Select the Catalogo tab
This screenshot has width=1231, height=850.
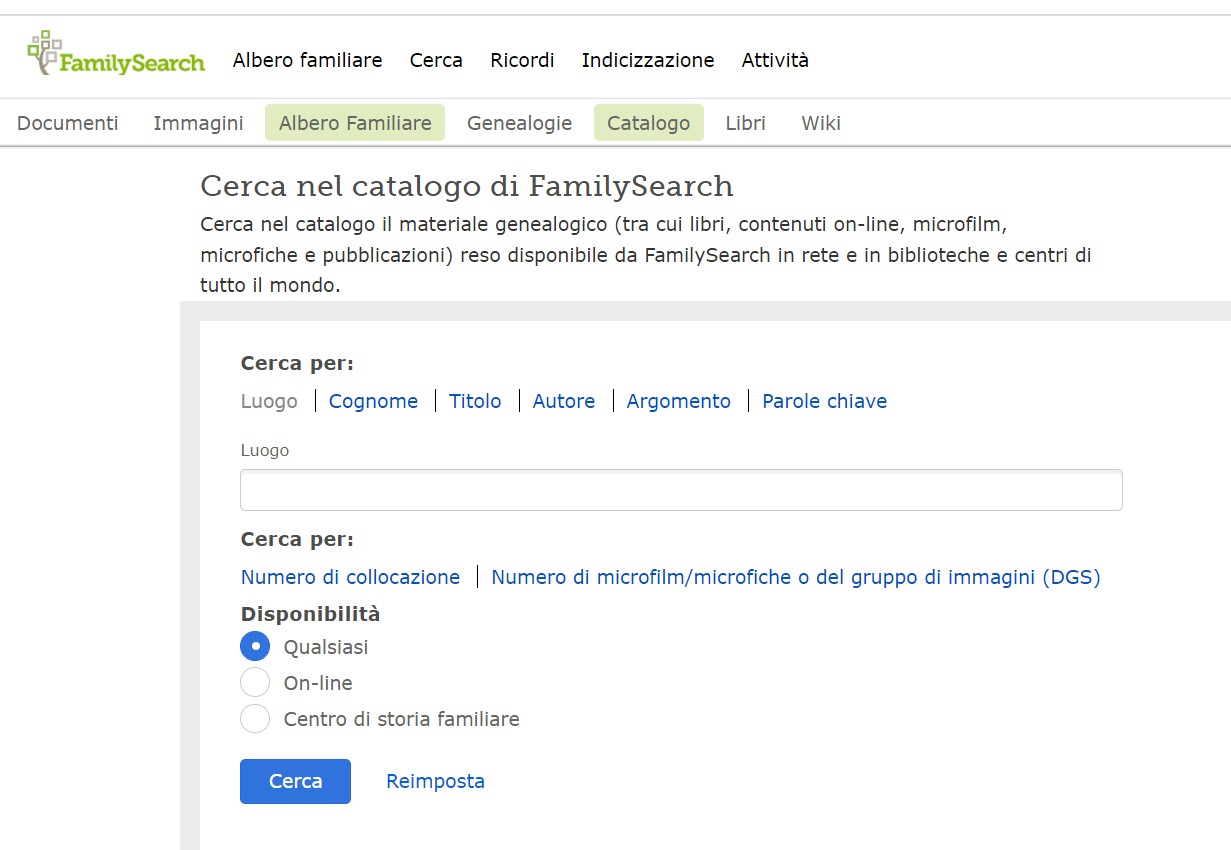point(648,123)
